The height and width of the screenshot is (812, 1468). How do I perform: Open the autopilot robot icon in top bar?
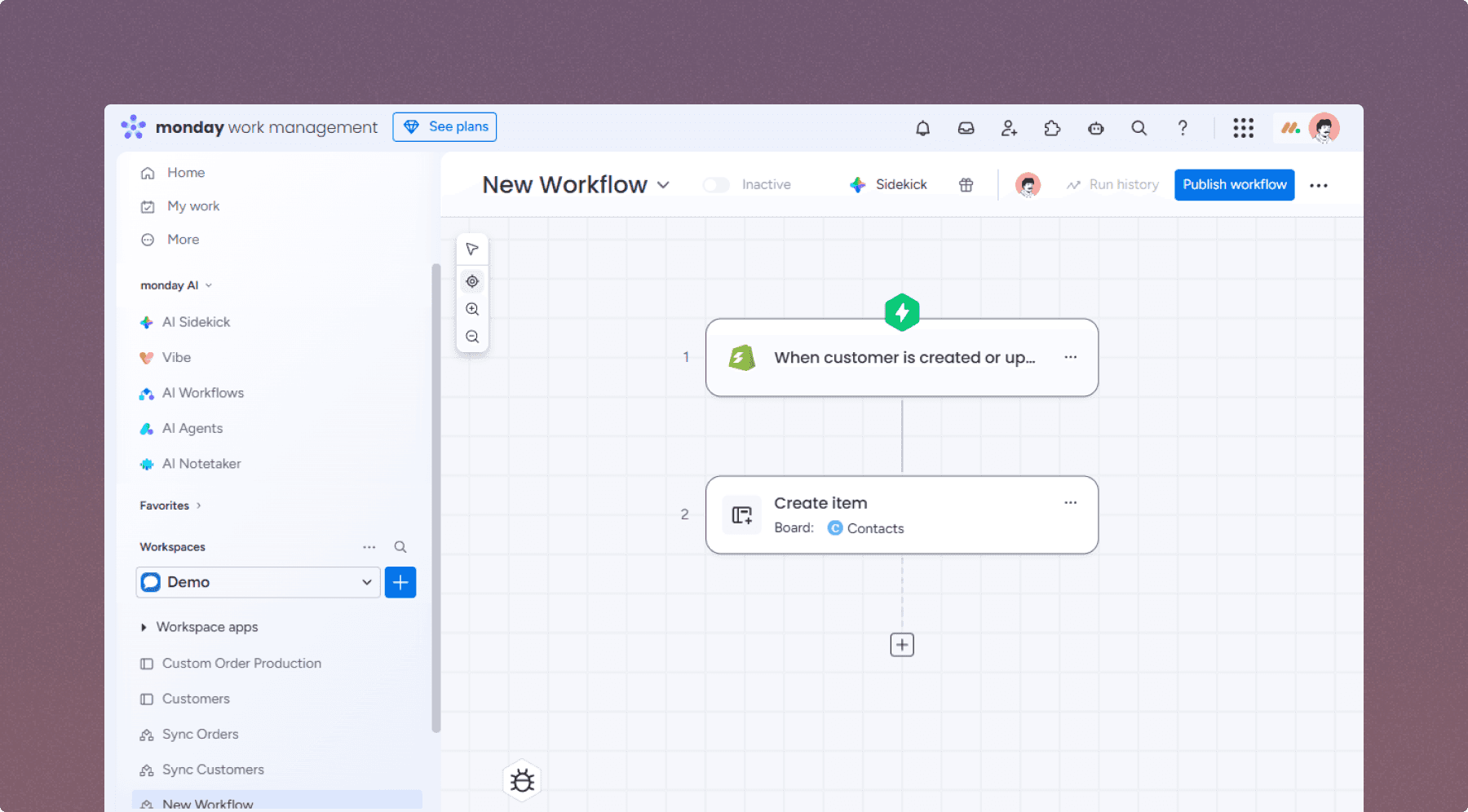[1095, 128]
